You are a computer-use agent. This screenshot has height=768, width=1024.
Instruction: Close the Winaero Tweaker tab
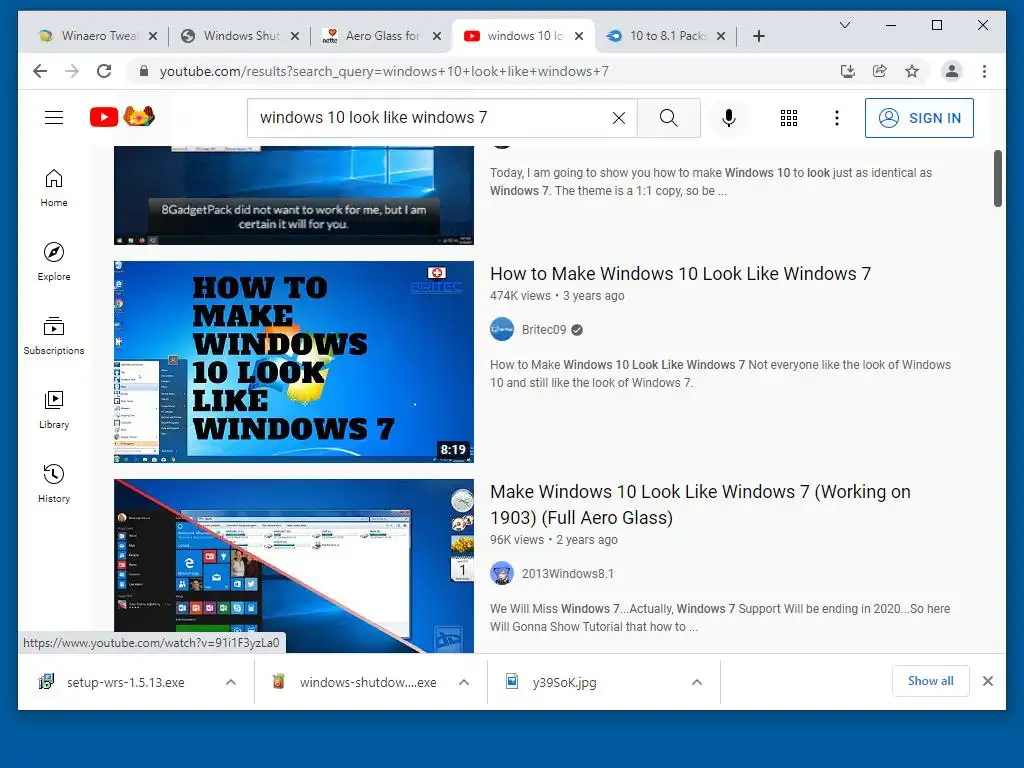[153, 36]
